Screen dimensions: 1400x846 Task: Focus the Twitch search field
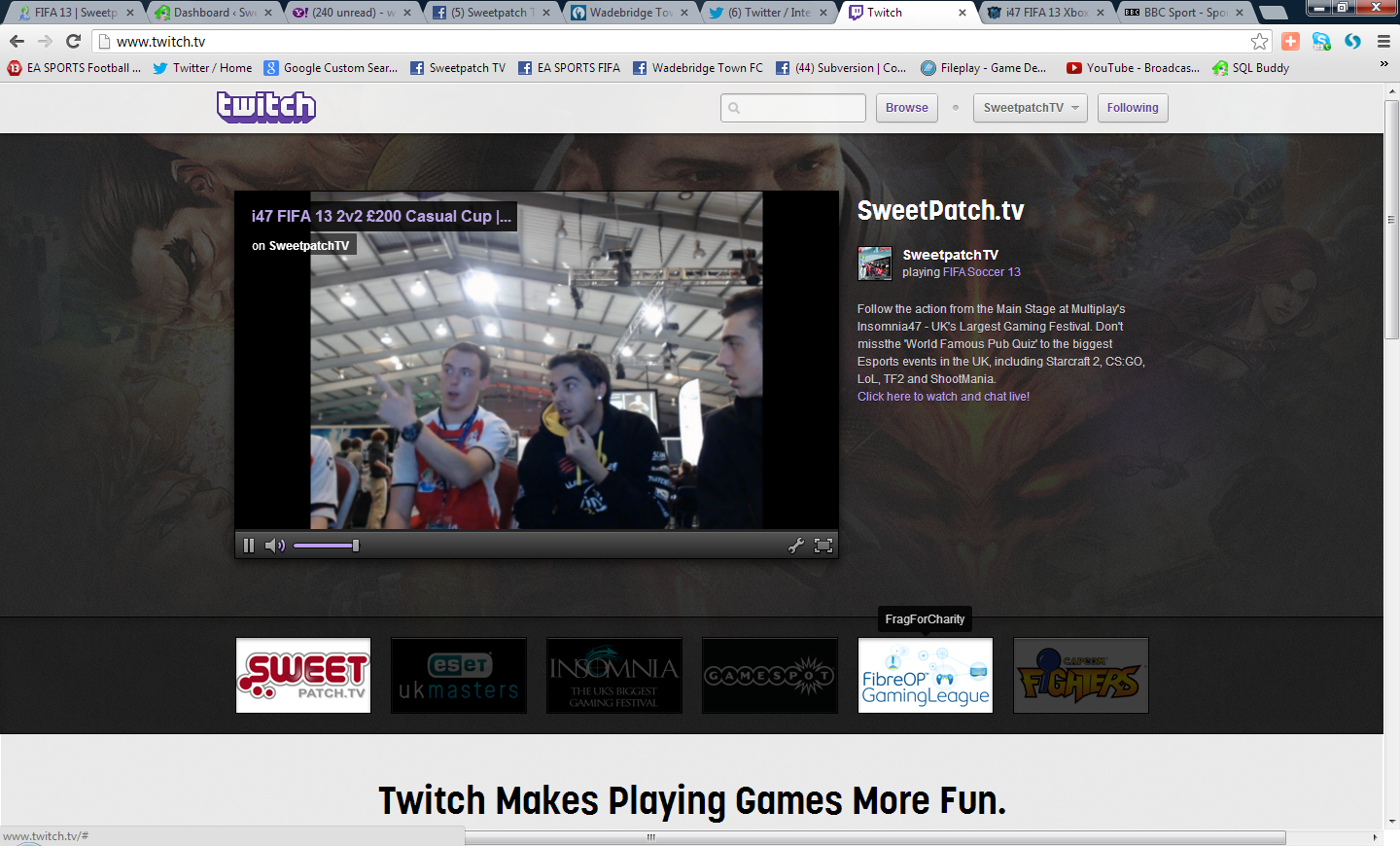point(793,108)
